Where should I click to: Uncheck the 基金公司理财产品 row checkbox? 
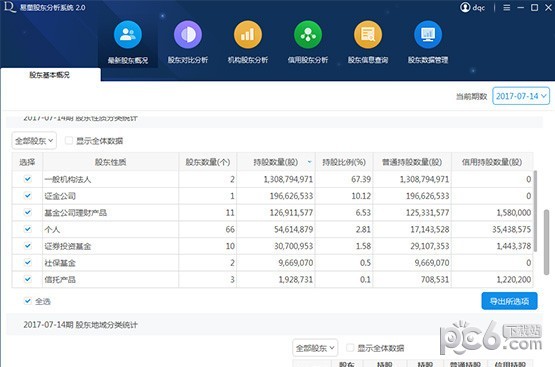(28, 212)
